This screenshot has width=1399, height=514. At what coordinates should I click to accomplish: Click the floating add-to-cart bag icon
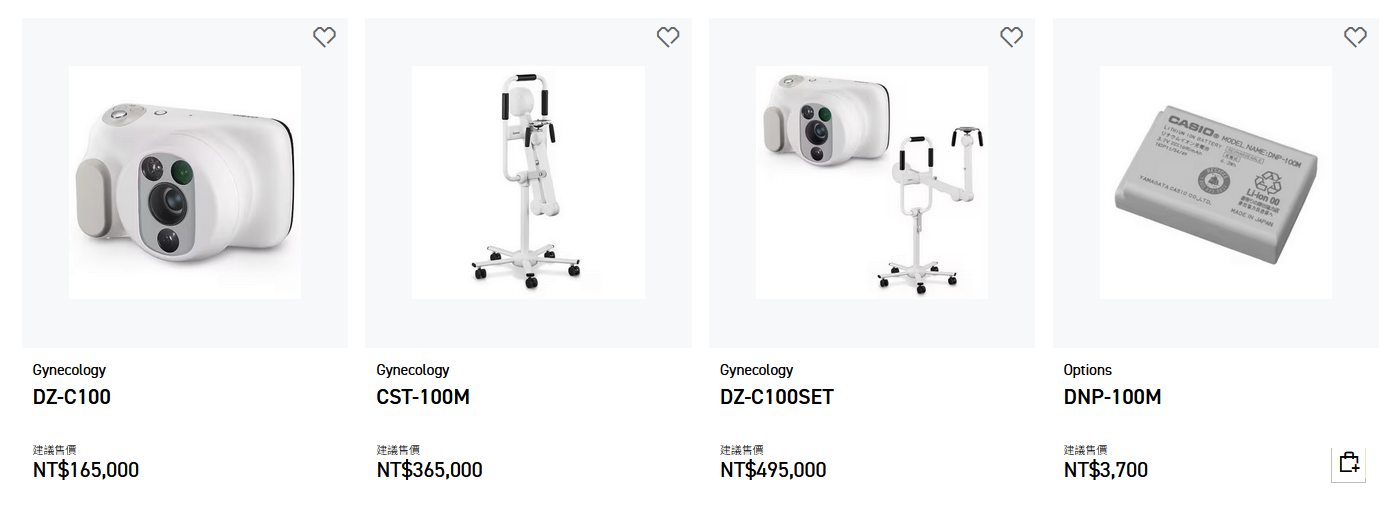(x=1349, y=463)
